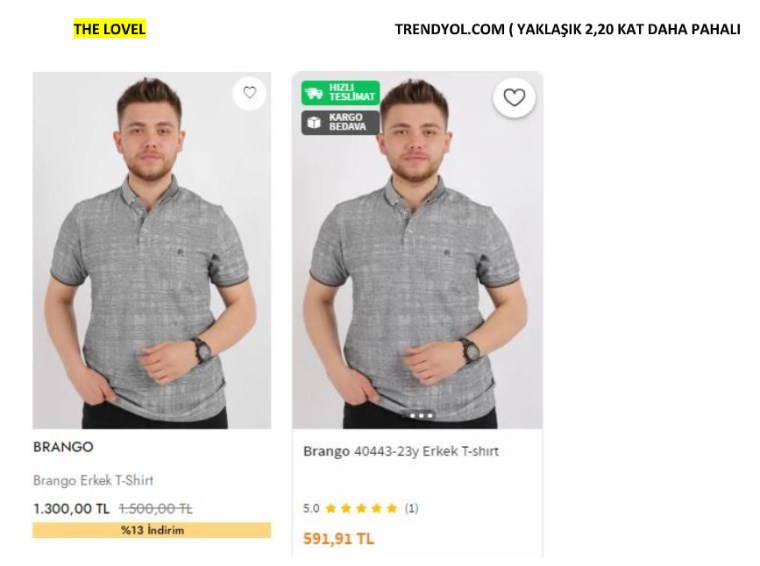Screen dimensions: 760x566
Task: Click the fifth yellow rating star
Action: click(391, 508)
